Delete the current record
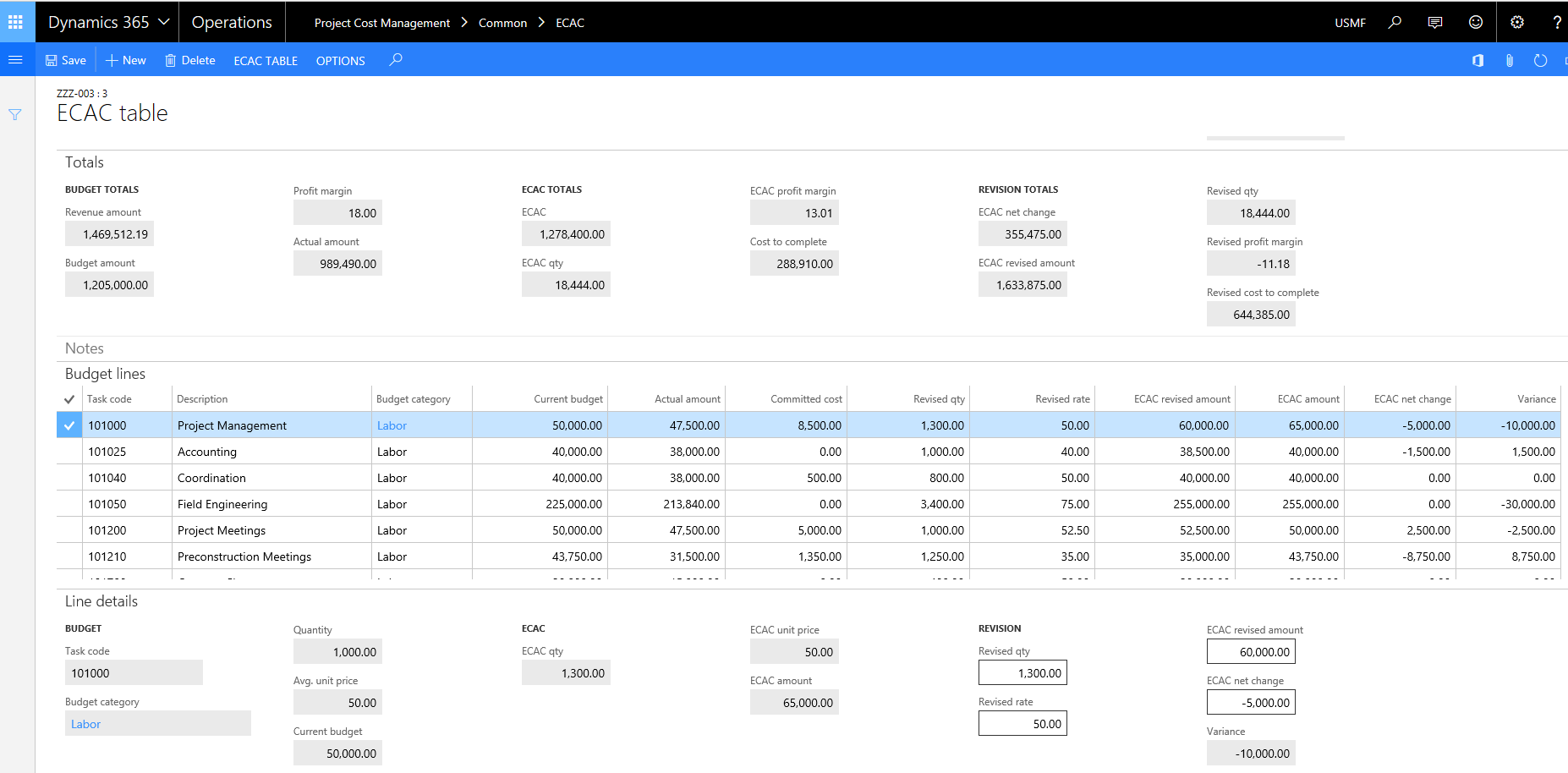The image size is (1568, 773). [190, 60]
